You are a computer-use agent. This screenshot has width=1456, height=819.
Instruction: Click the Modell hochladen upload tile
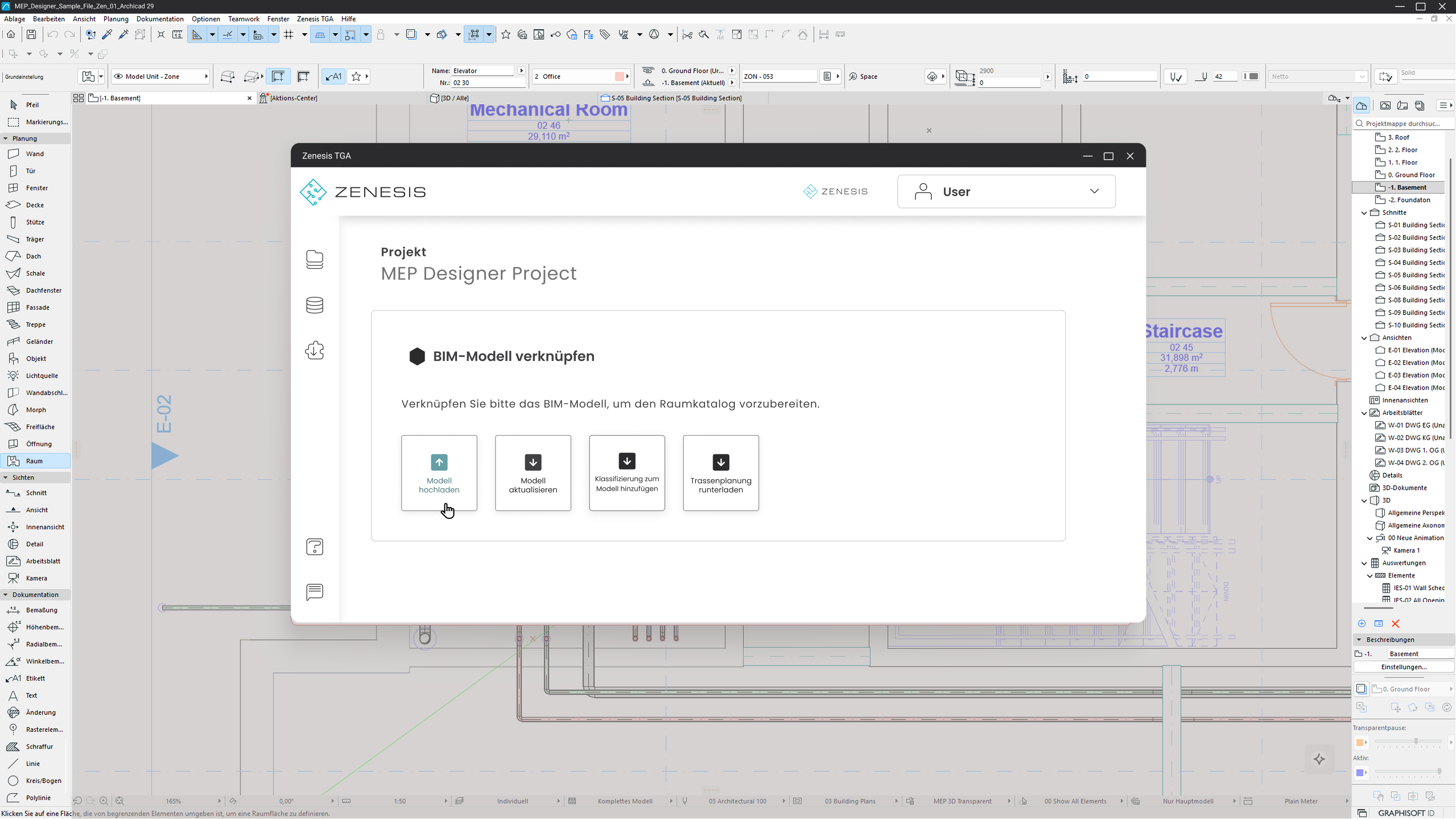click(438, 473)
